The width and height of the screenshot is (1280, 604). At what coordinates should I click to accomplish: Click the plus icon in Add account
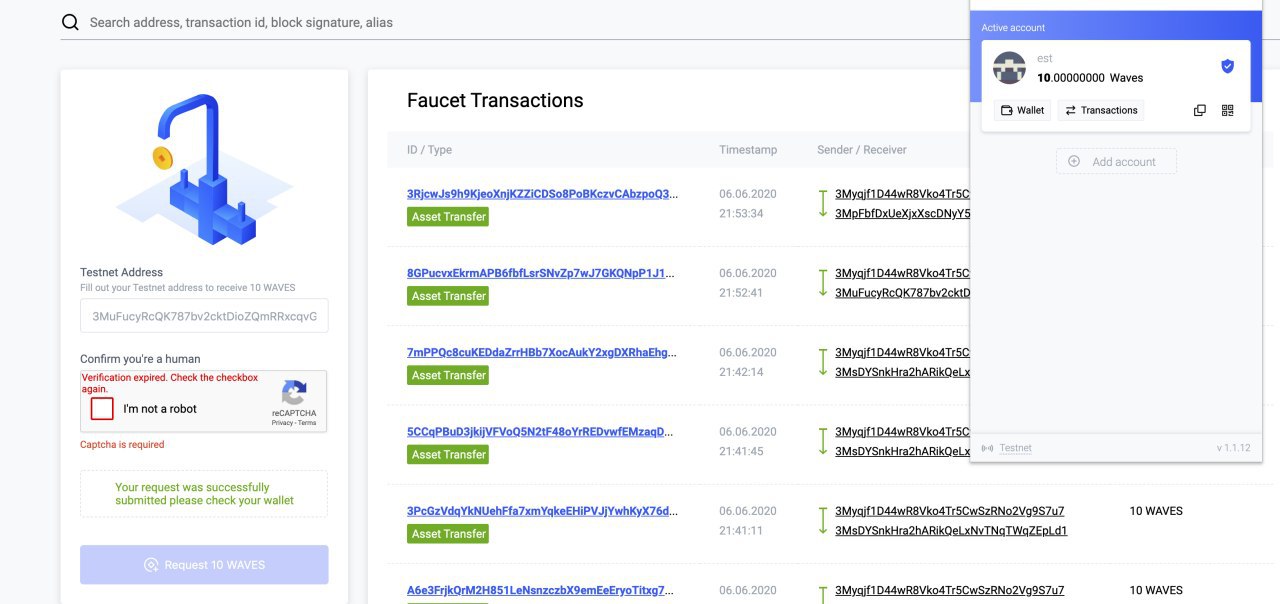tap(1074, 161)
